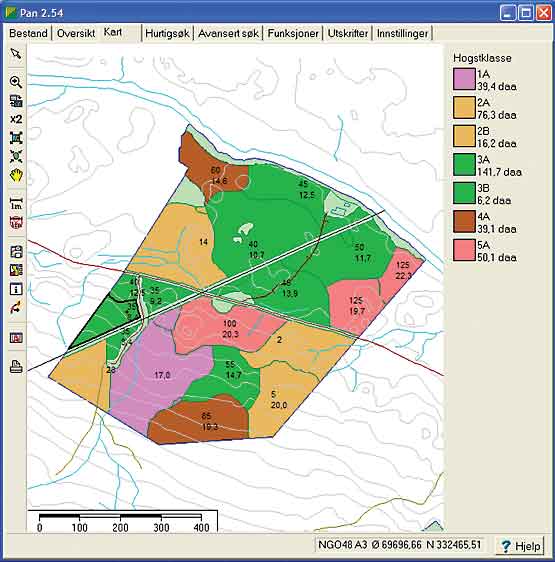Click the zoom to full extent icon
Viewport: 555px width, 562px height.
click(x=16, y=138)
